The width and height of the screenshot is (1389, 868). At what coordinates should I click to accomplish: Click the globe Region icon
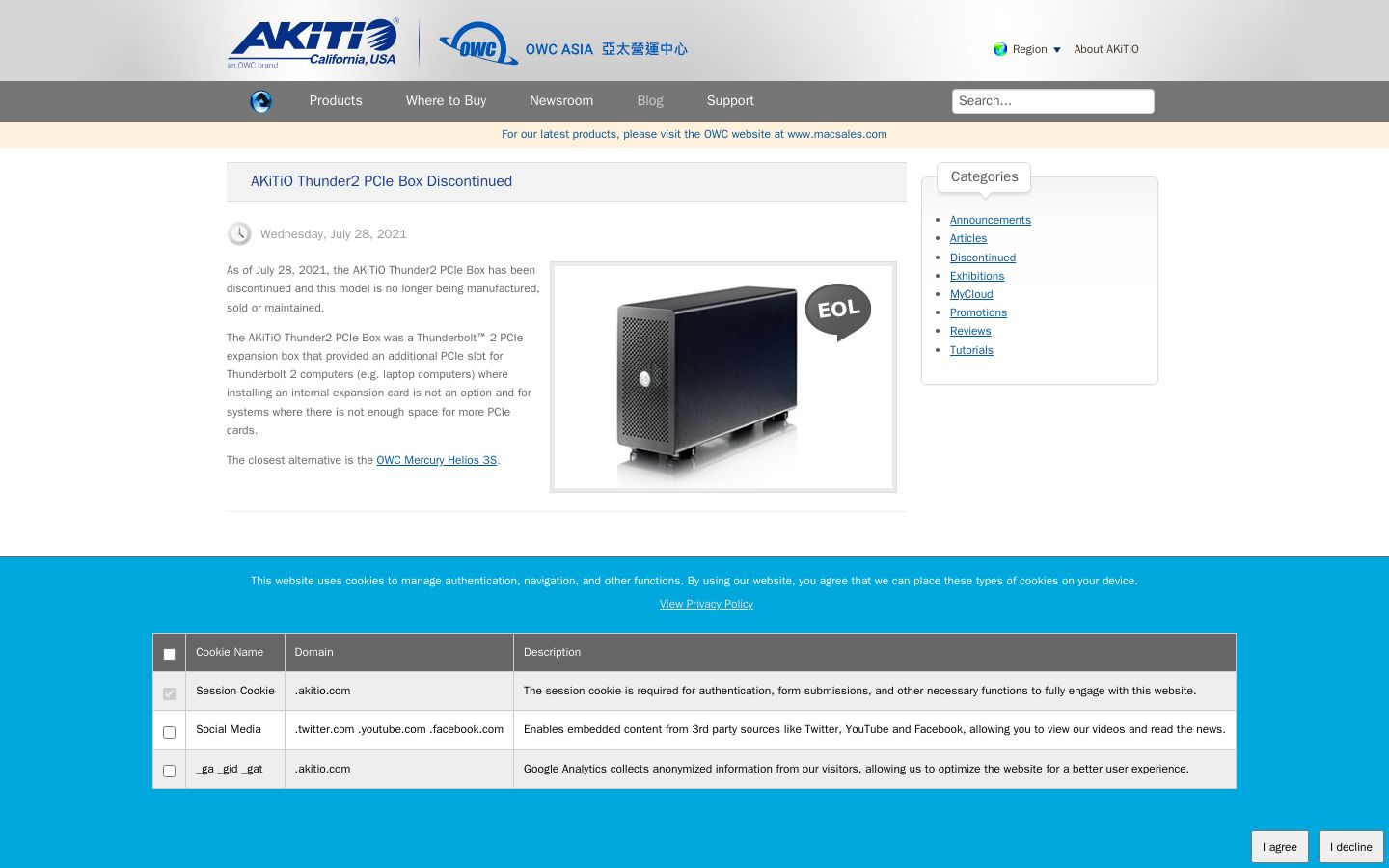tap(1000, 49)
